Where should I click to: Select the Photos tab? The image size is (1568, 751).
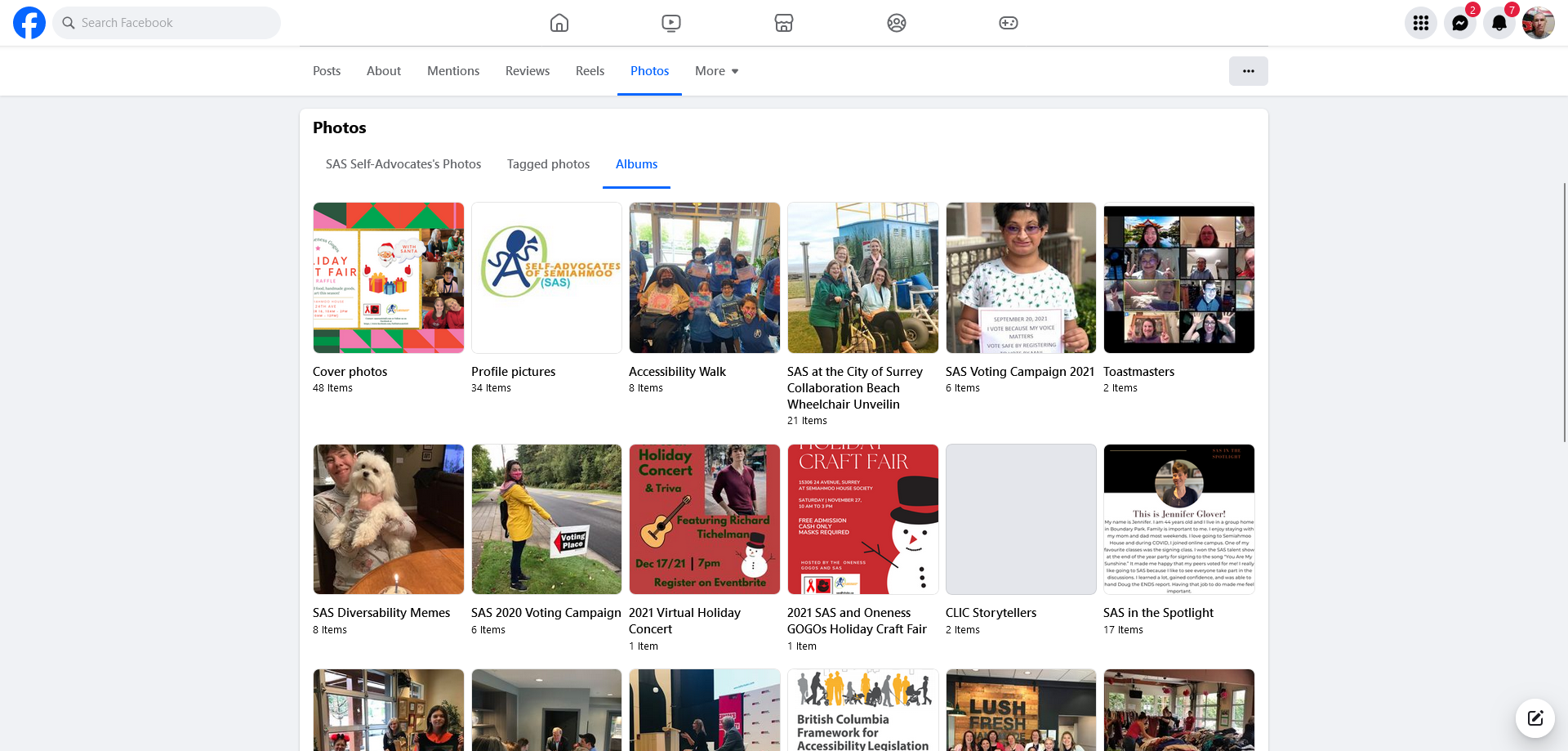(650, 71)
